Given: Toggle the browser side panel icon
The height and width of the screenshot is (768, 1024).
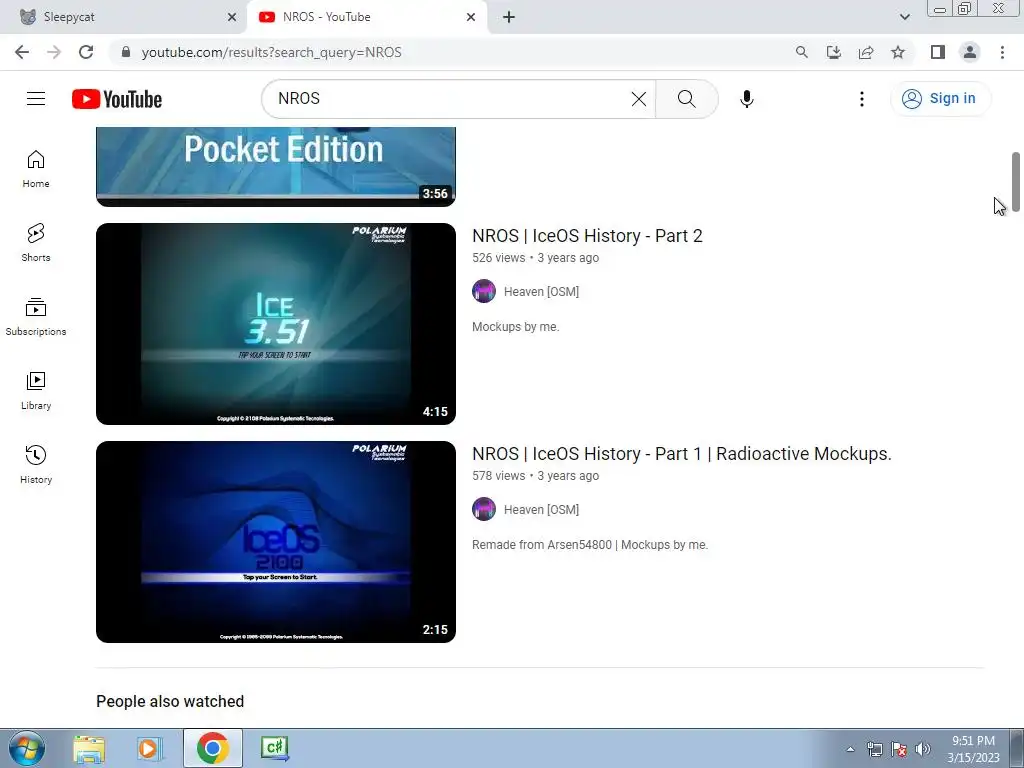Looking at the screenshot, I should (x=938, y=52).
